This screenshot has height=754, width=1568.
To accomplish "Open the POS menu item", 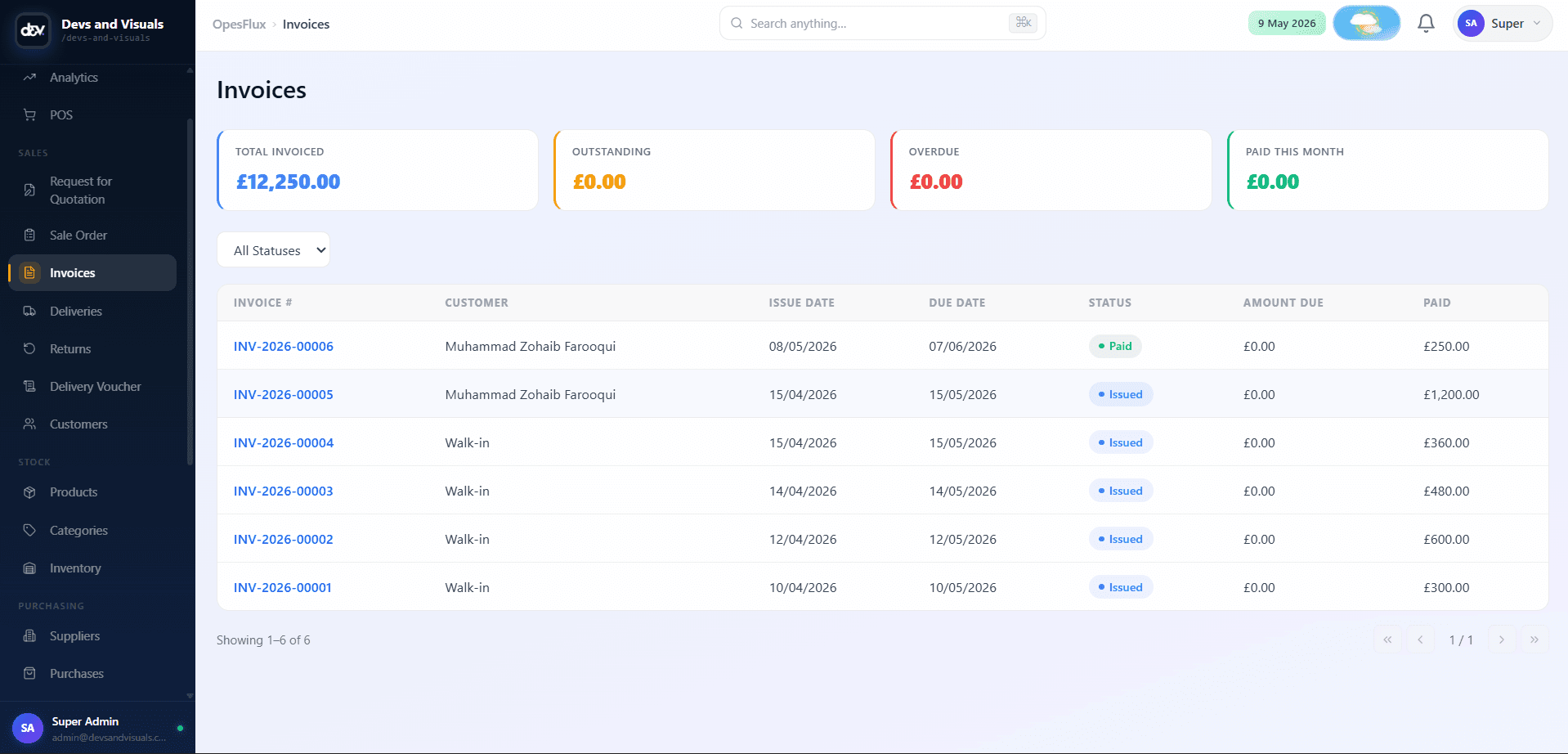I will (61, 114).
